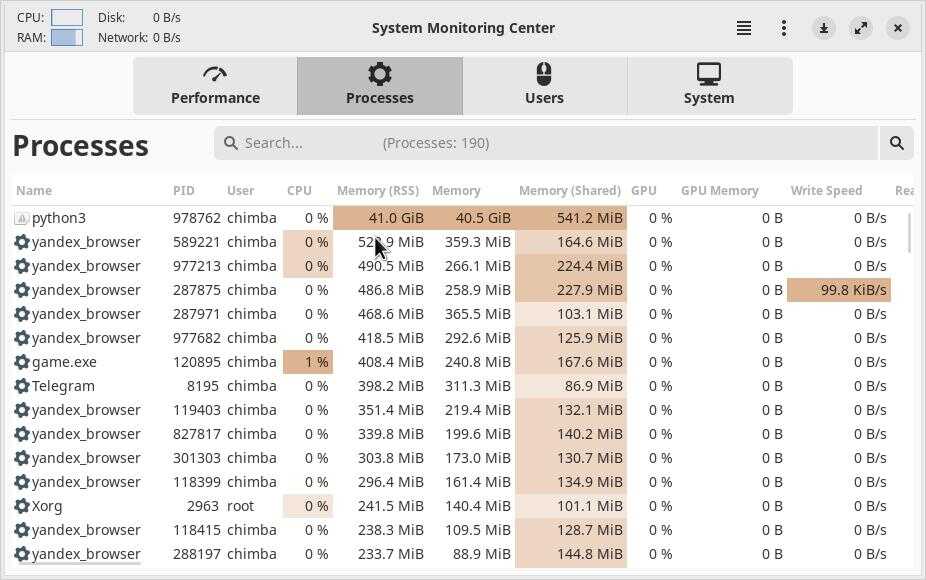Click the game.exe gear icon

point(22,362)
